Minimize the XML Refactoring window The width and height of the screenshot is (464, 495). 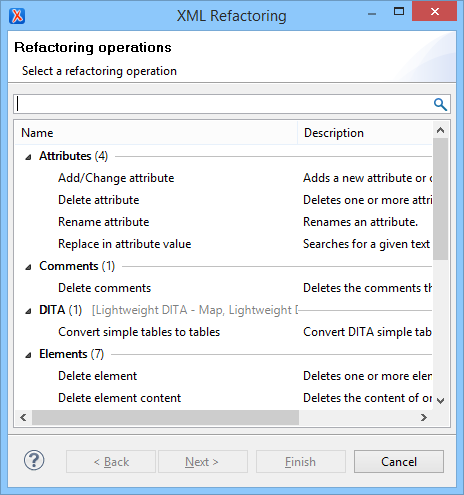coord(372,13)
